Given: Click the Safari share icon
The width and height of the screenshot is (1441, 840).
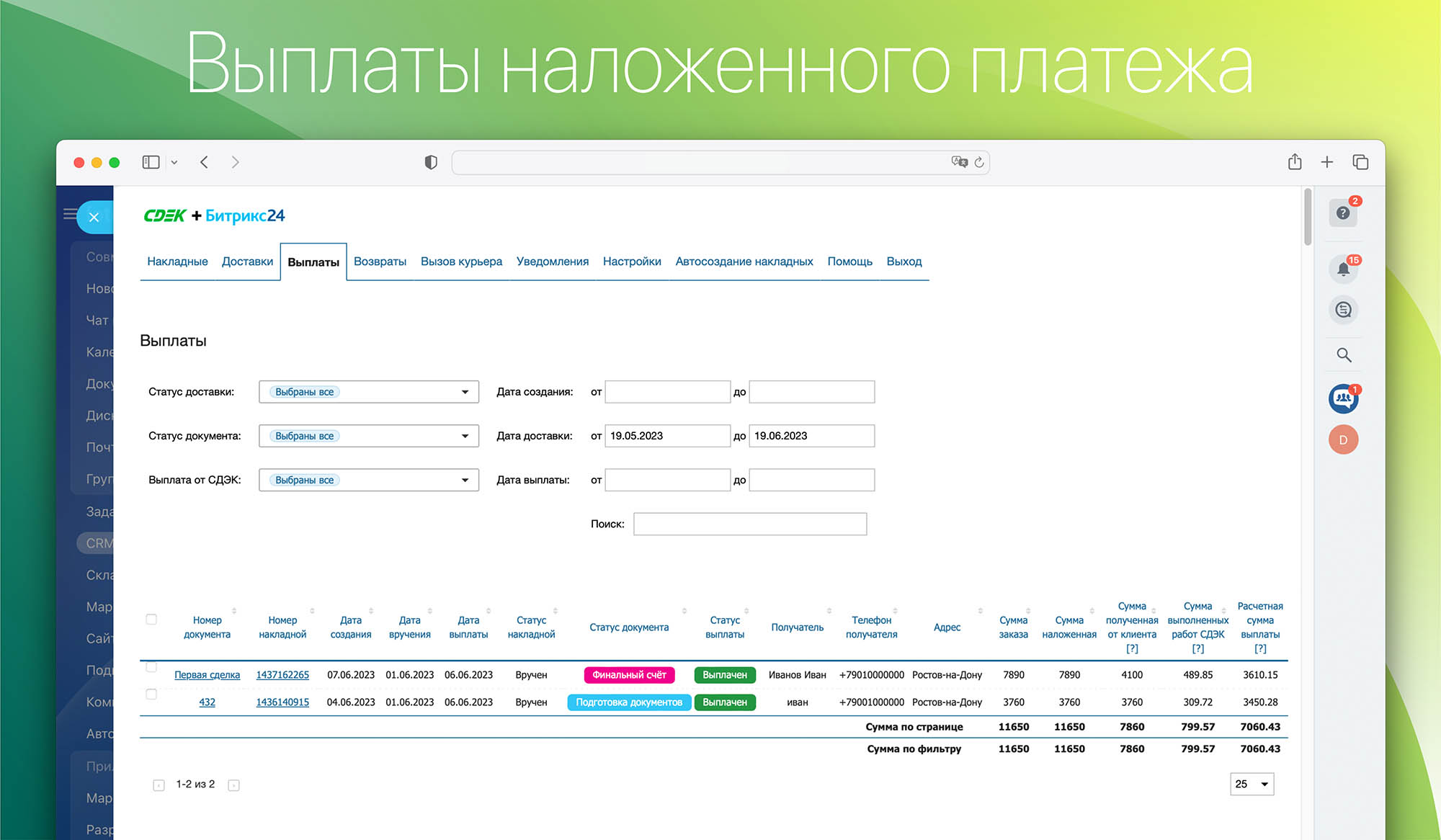Looking at the screenshot, I should click(x=1295, y=162).
